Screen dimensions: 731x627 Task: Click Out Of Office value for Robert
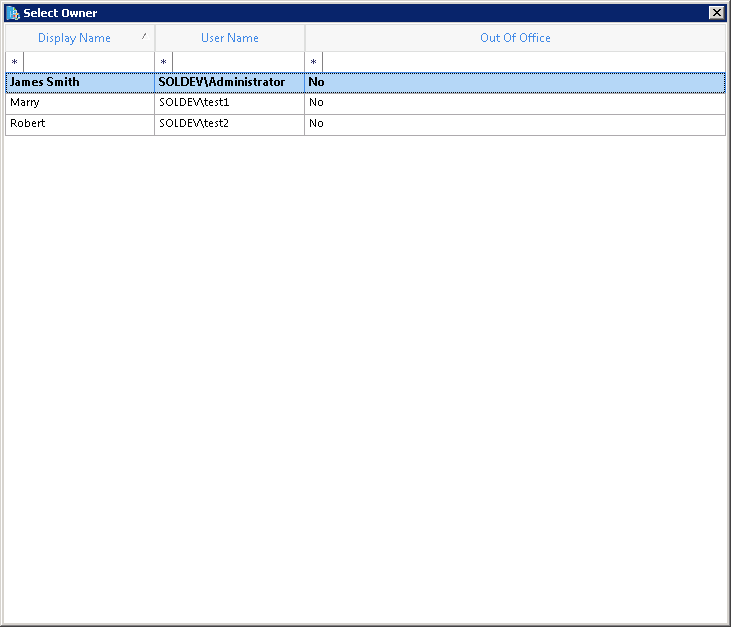tap(515, 125)
